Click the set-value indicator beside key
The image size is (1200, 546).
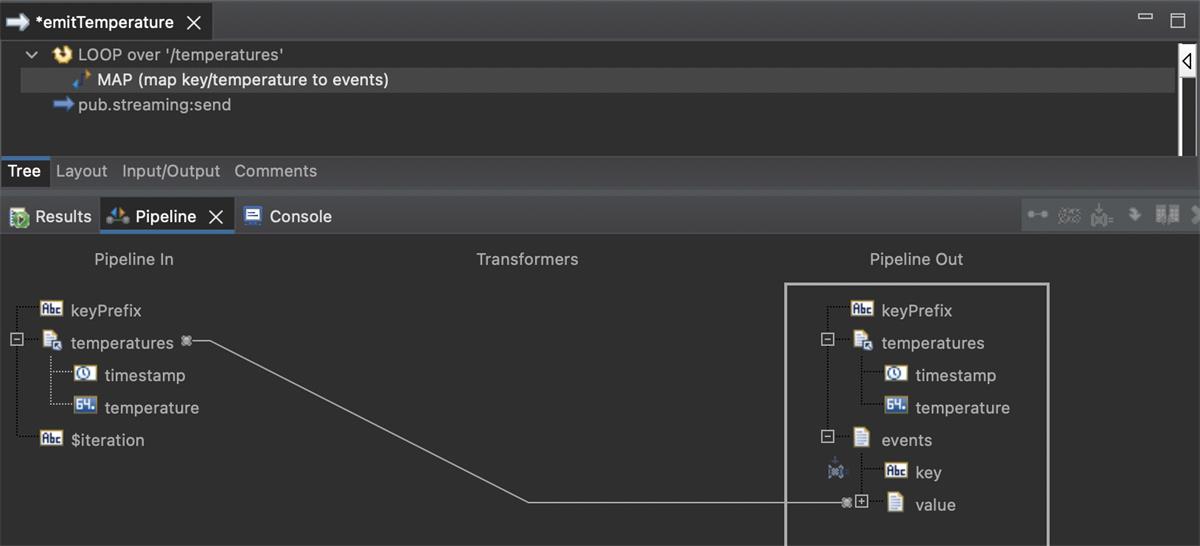836,468
